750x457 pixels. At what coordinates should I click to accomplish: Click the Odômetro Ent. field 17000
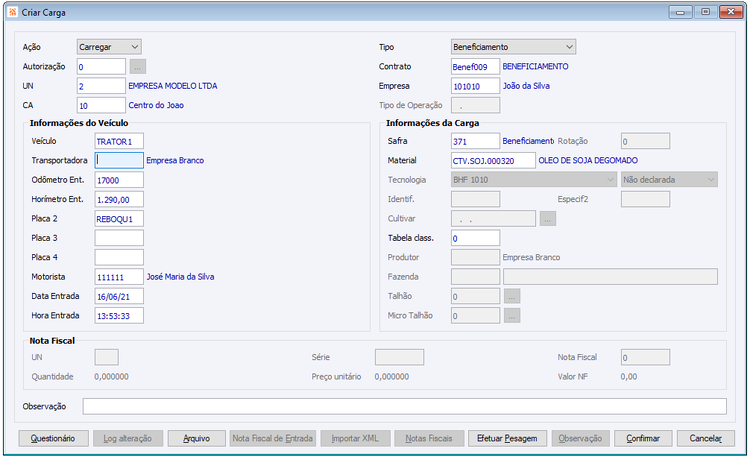(x=119, y=180)
